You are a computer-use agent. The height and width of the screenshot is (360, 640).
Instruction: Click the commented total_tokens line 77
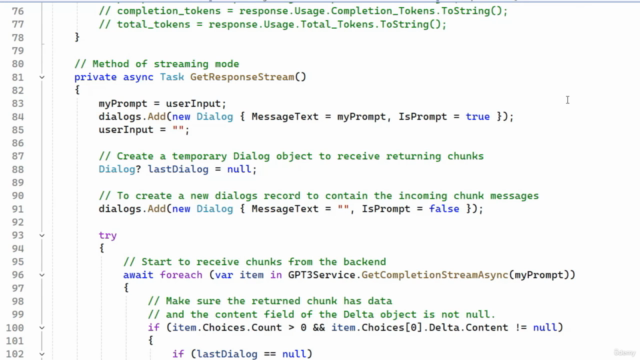click(x=273, y=24)
